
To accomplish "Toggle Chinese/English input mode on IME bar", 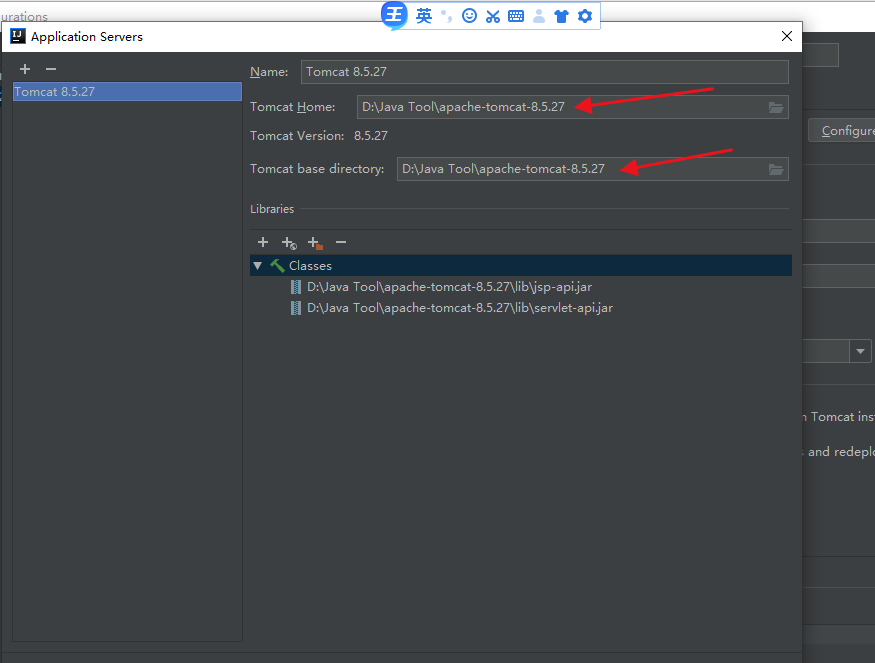I will (x=424, y=16).
